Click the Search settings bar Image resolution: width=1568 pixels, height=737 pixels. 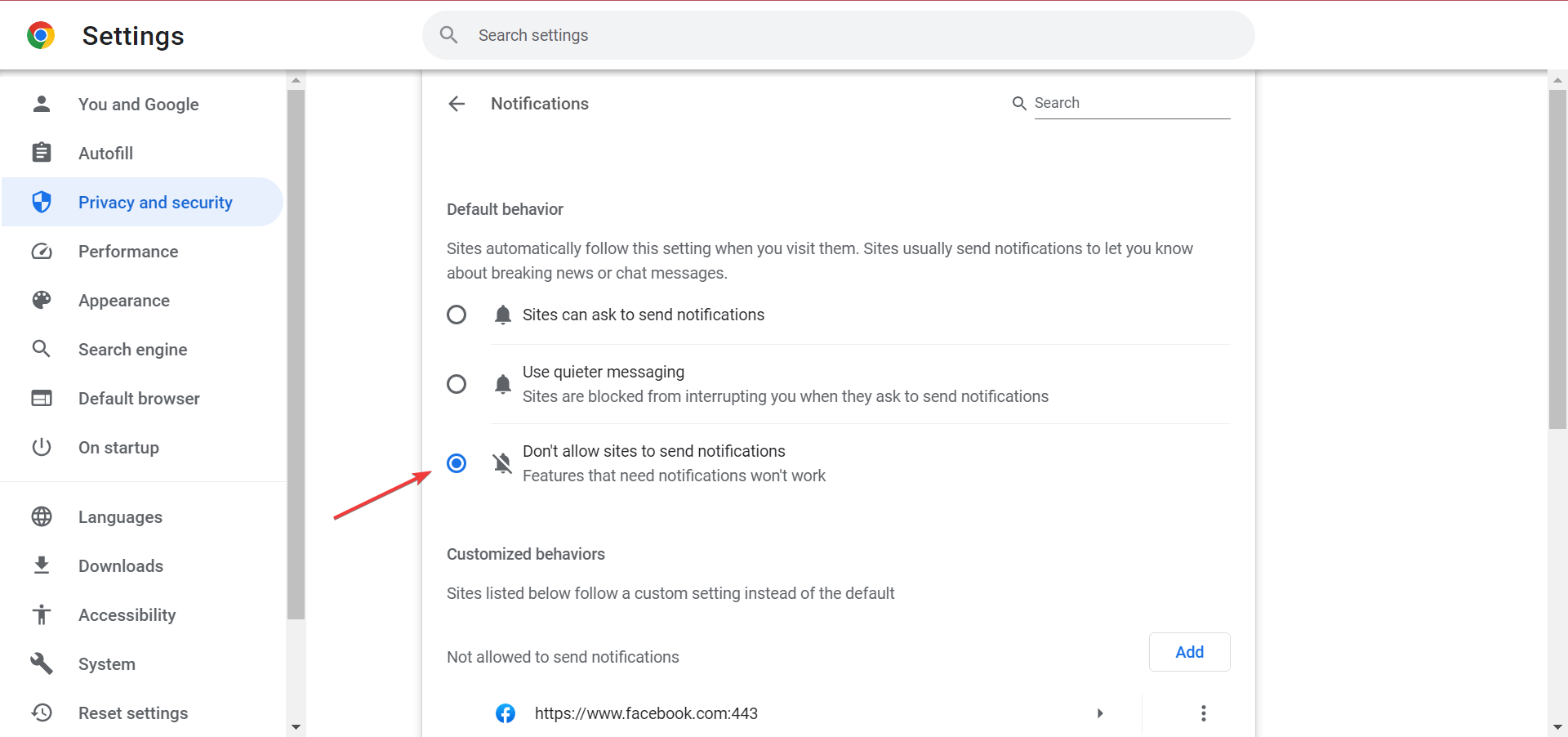tap(837, 35)
